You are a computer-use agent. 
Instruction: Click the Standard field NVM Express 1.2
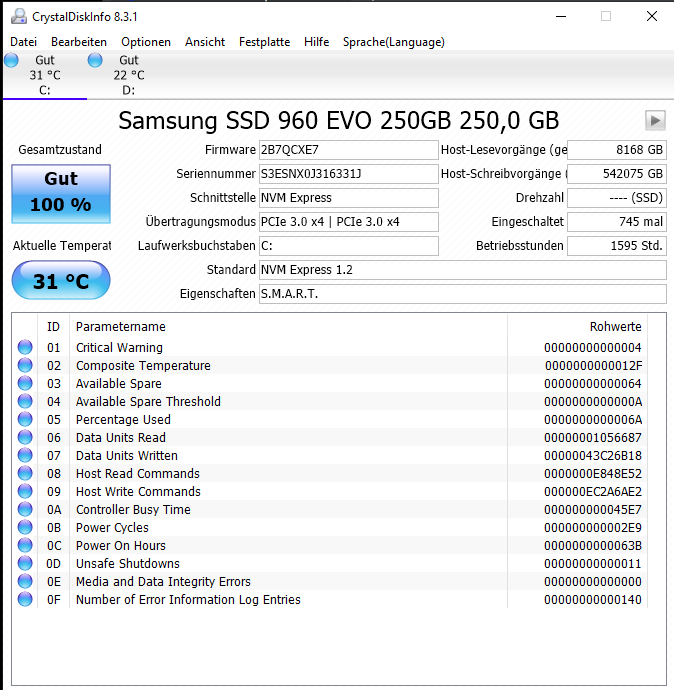pos(463,270)
